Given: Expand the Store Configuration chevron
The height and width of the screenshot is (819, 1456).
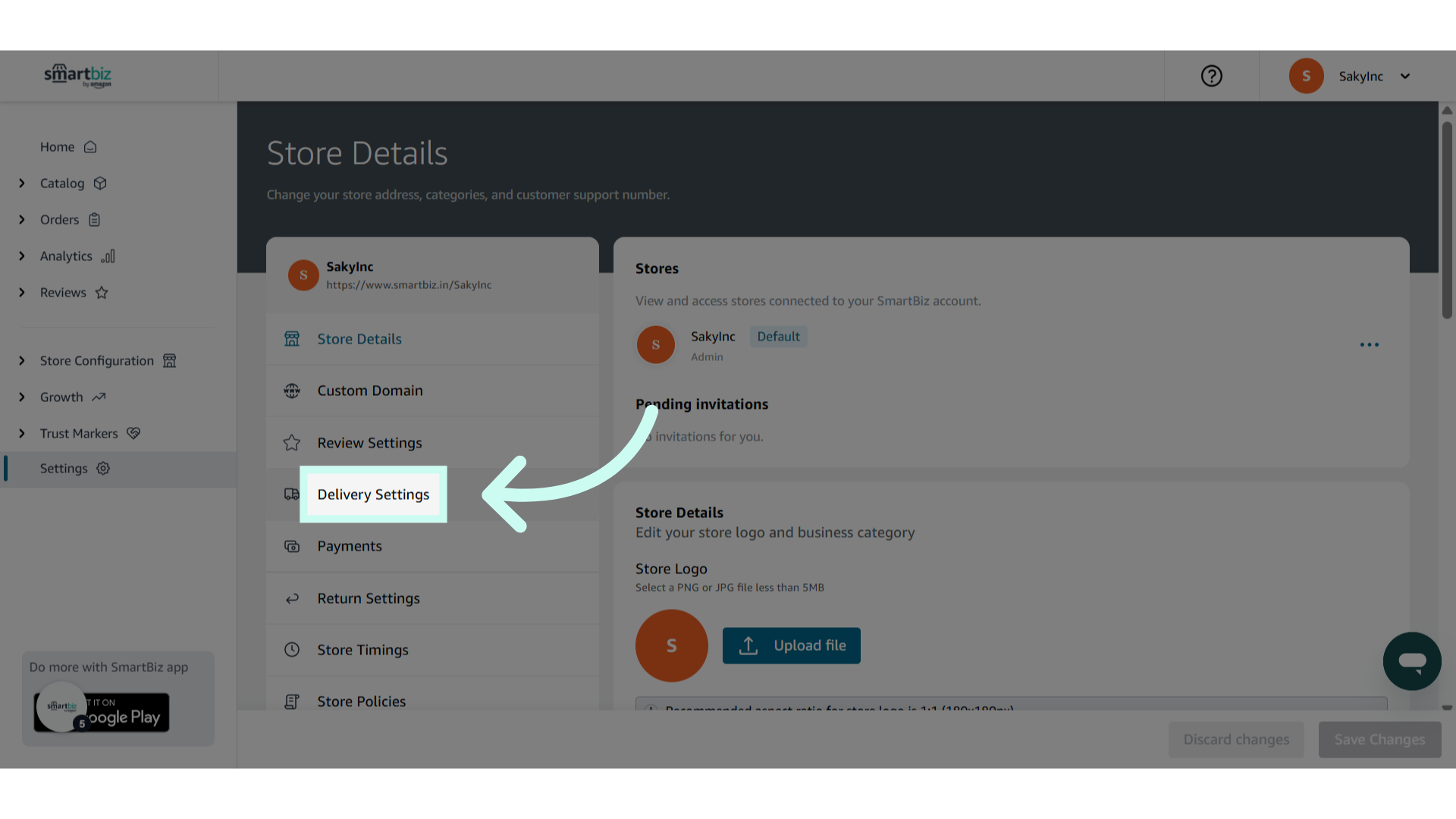Looking at the screenshot, I should pyautogui.click(x=22, y=361).
